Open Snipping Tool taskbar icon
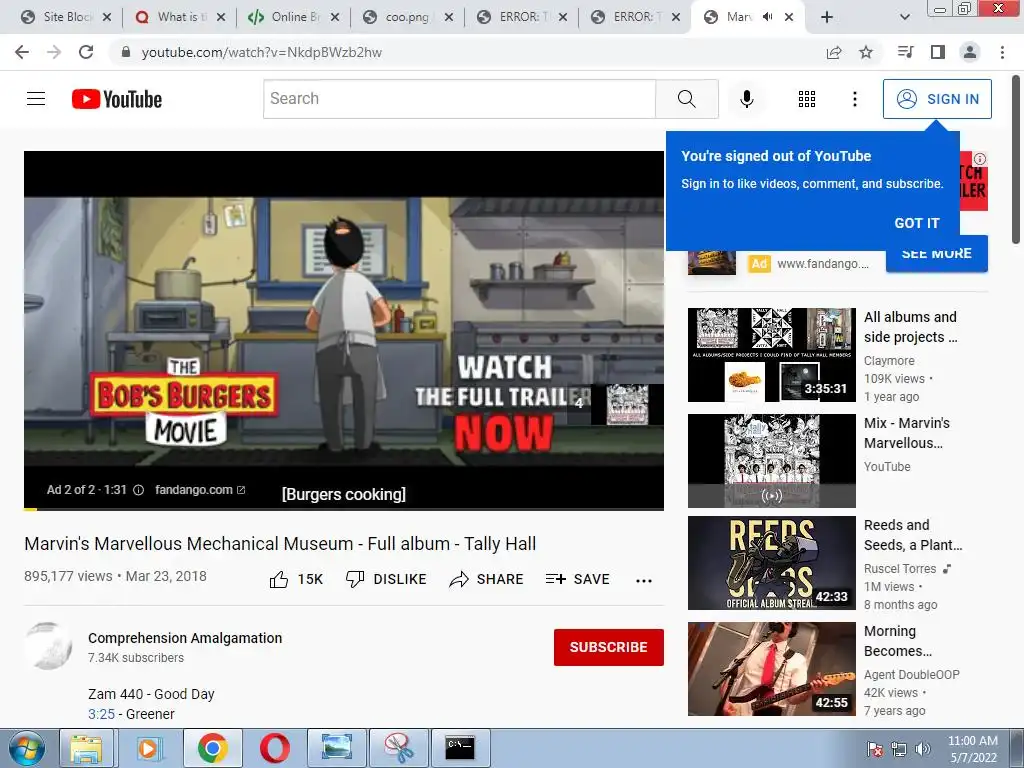Viewport: 1024px width, 768px height. (x=398, y=748)
